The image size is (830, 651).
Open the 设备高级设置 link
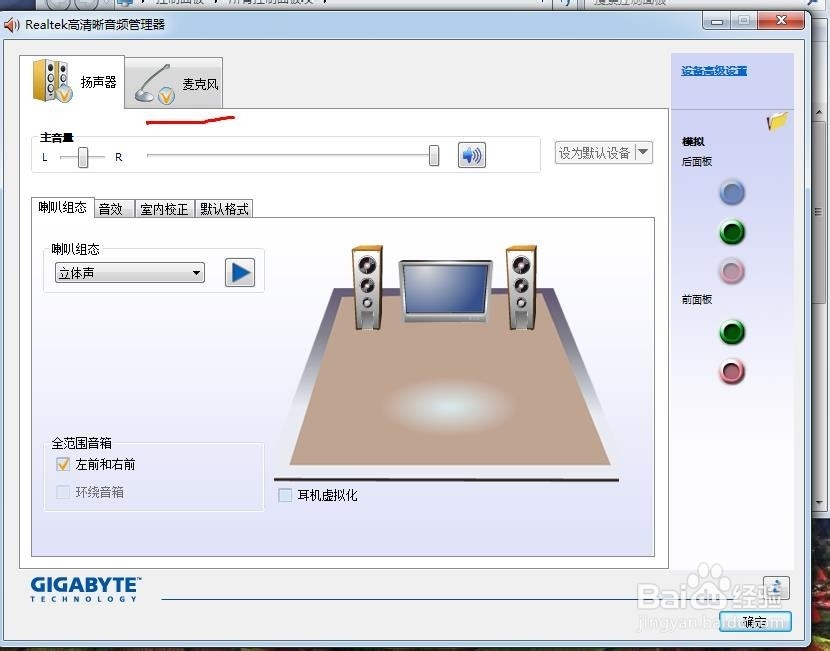(x=714, y=70)
